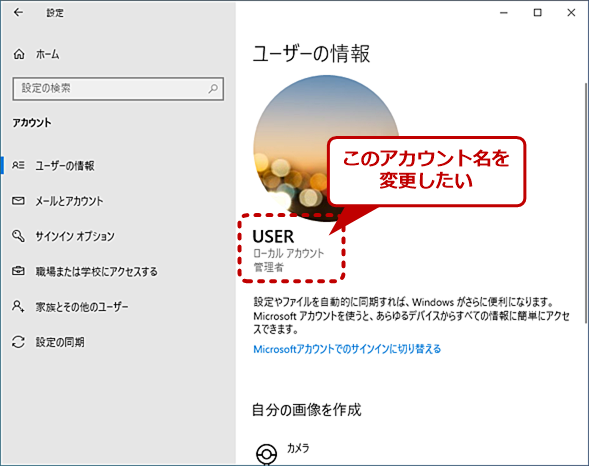
Task: Maximize the Settings window
Action: pyautogui.click(x=538, y=12)
